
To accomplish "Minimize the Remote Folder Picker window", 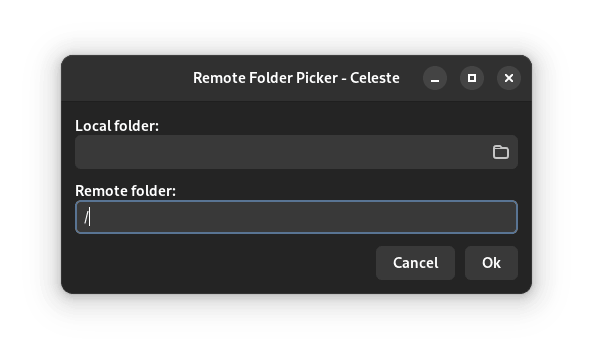I will (435, 78).
